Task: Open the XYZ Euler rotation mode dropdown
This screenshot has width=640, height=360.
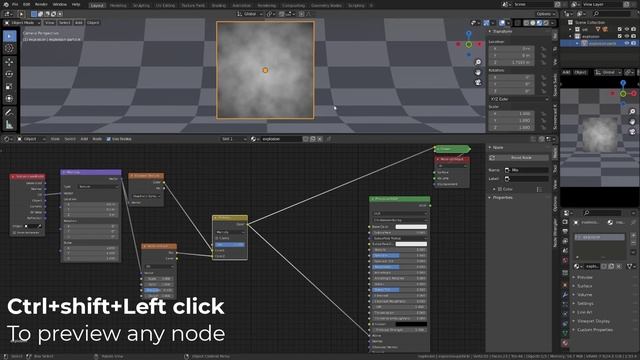Action: point(519,99)
